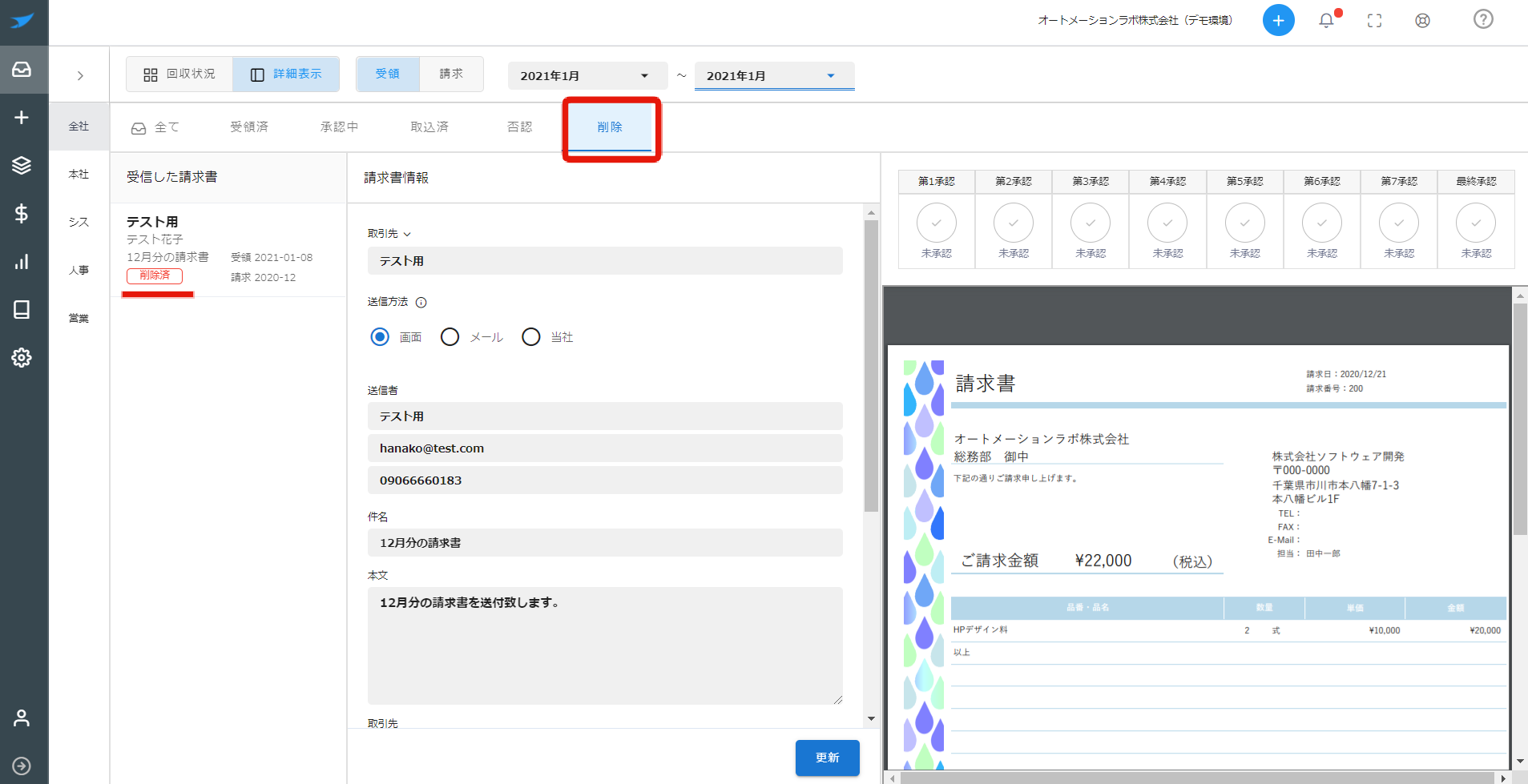
Task: Click the 第6承認 approval check circle
Action: [1322, 223]
